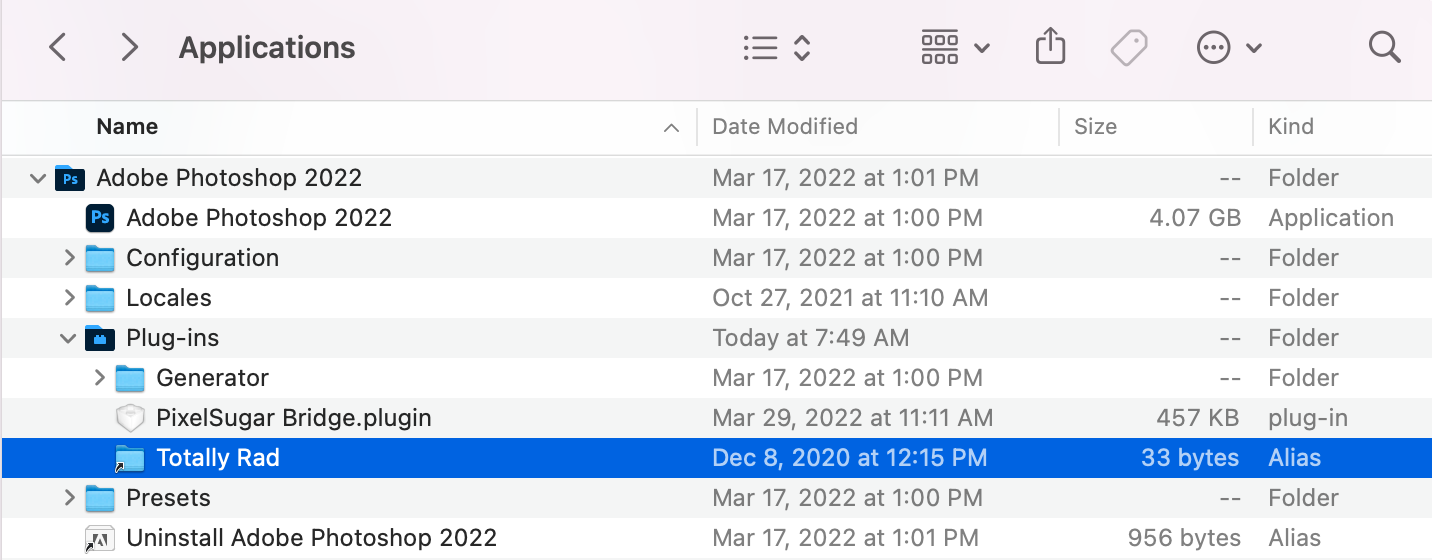Click the Back navigation arrow
The height and width of the screenshot is (560, 1432).
tap(58, 47)
